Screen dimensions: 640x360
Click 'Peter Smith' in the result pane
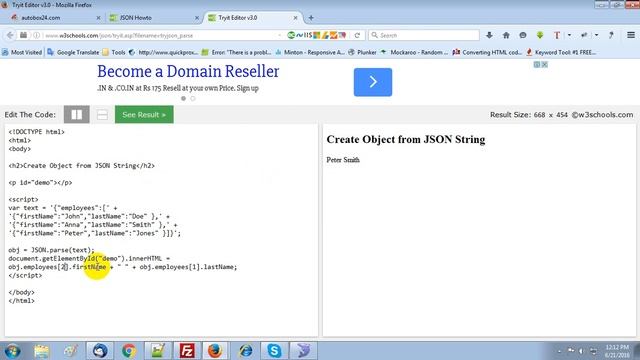coord(343,160)
